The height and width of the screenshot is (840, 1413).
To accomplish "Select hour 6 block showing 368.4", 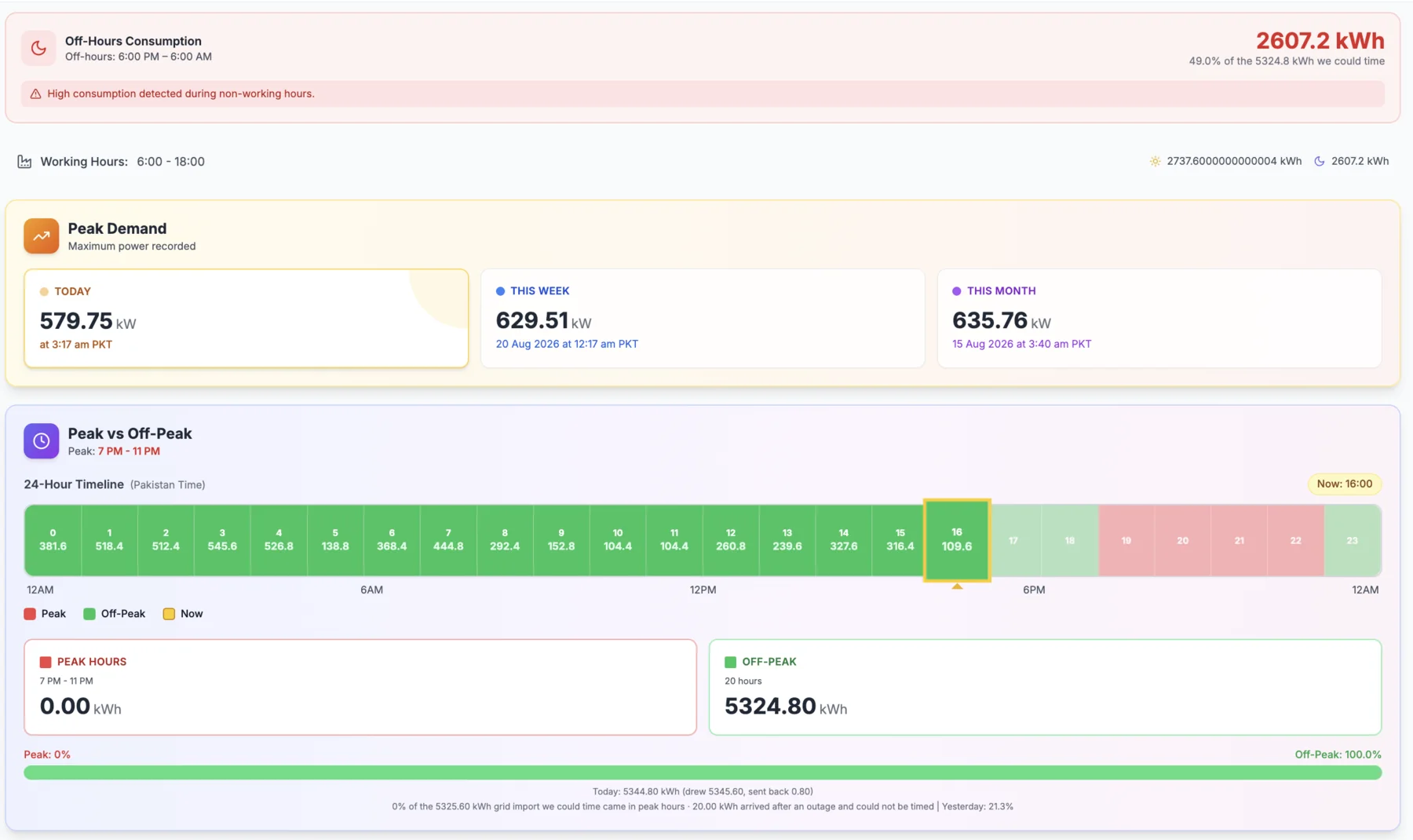I will click(392, 540).
